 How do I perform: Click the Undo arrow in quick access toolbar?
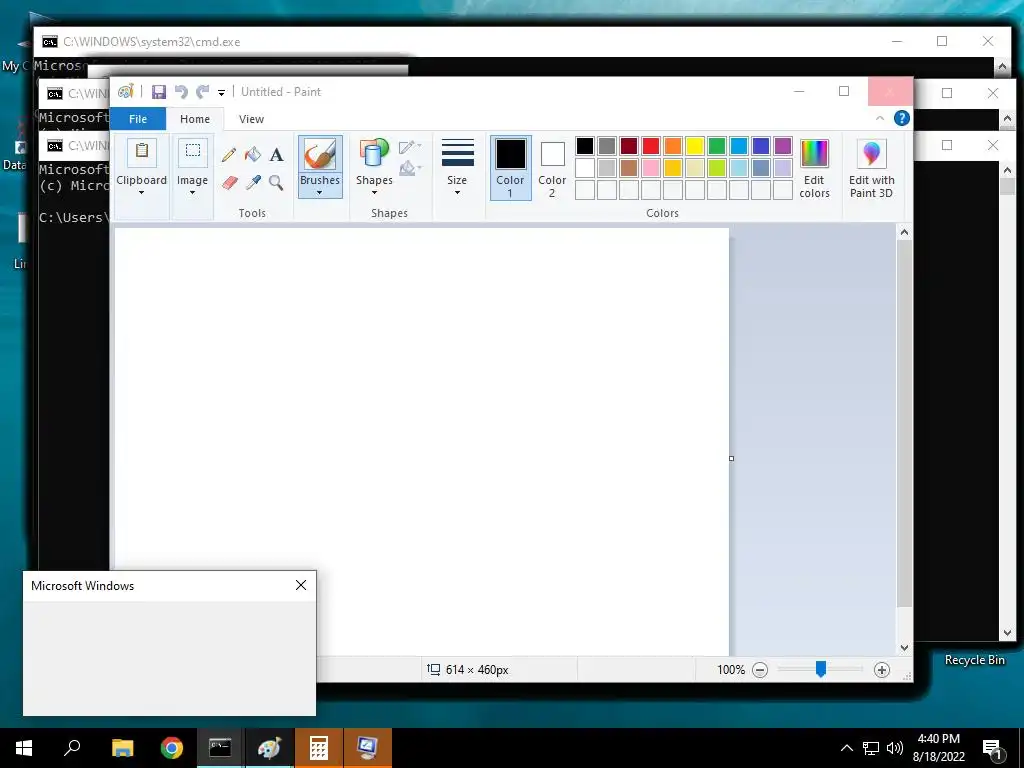click(x=181, y=92)
